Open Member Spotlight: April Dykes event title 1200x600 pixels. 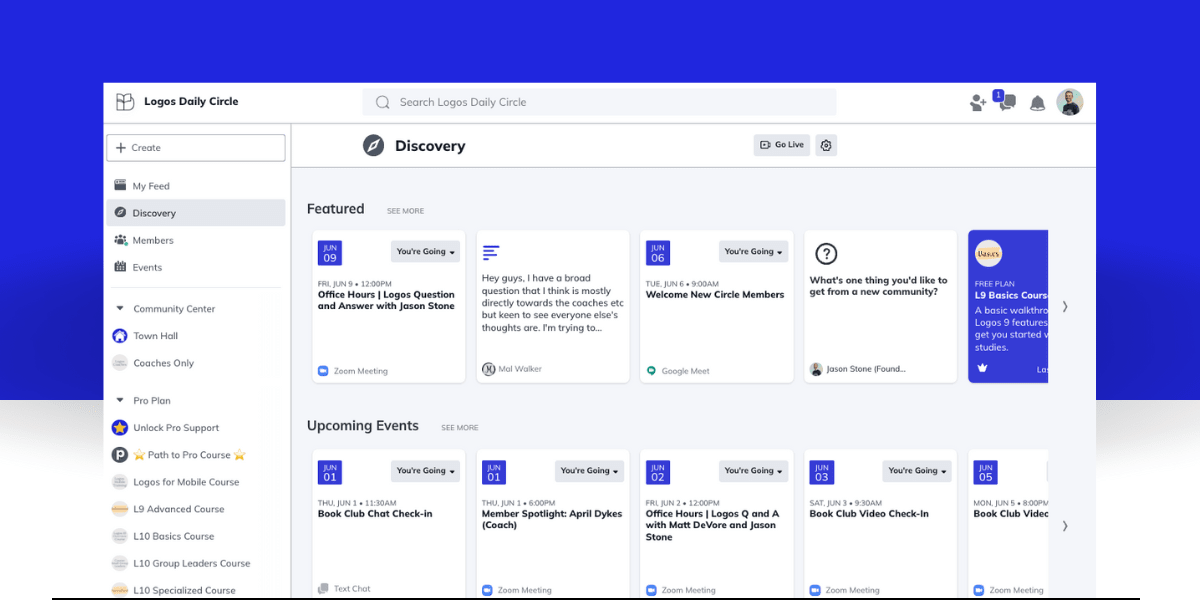tap(552, 519)
